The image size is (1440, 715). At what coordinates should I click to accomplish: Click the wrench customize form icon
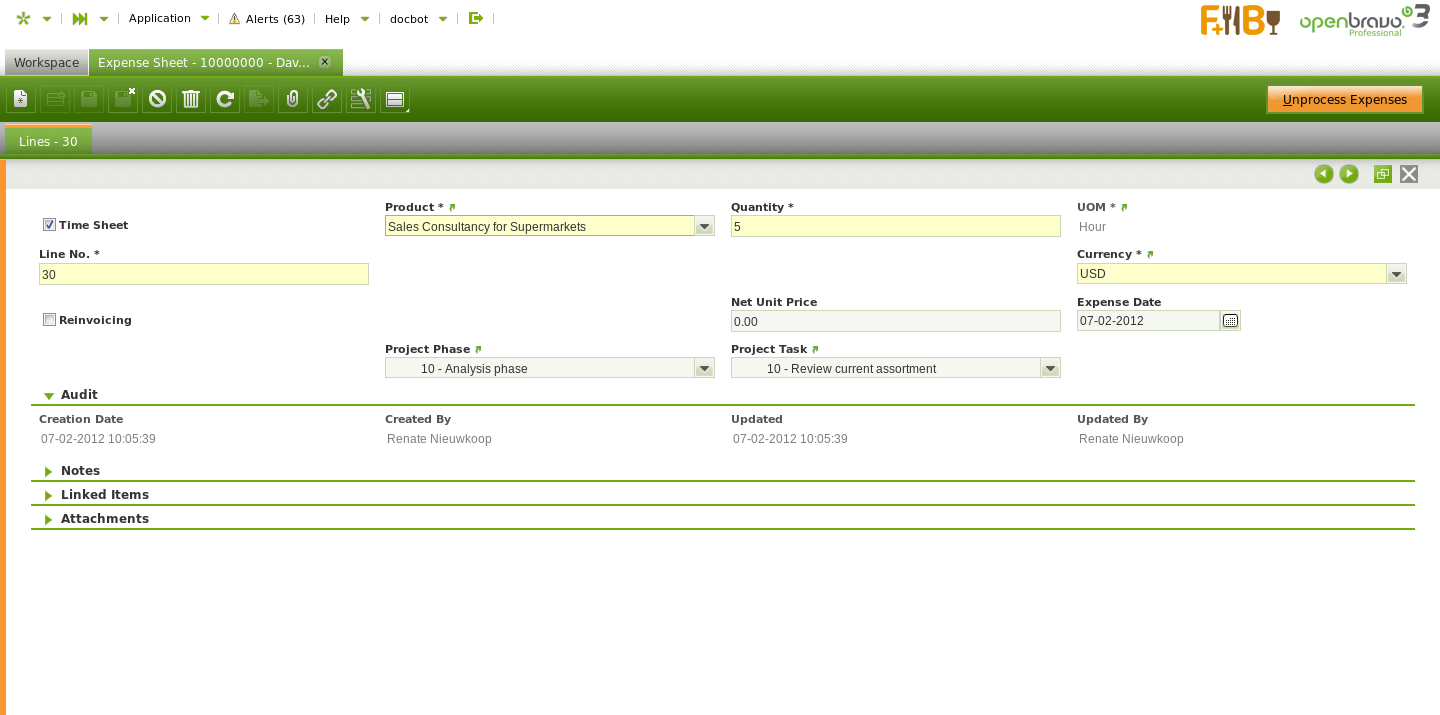361,99
